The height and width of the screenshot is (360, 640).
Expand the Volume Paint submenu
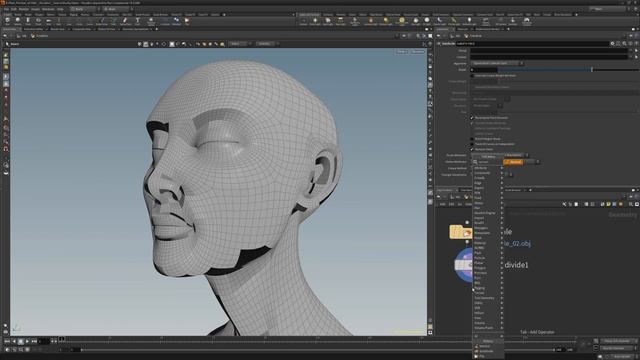[x=488, y=328]
